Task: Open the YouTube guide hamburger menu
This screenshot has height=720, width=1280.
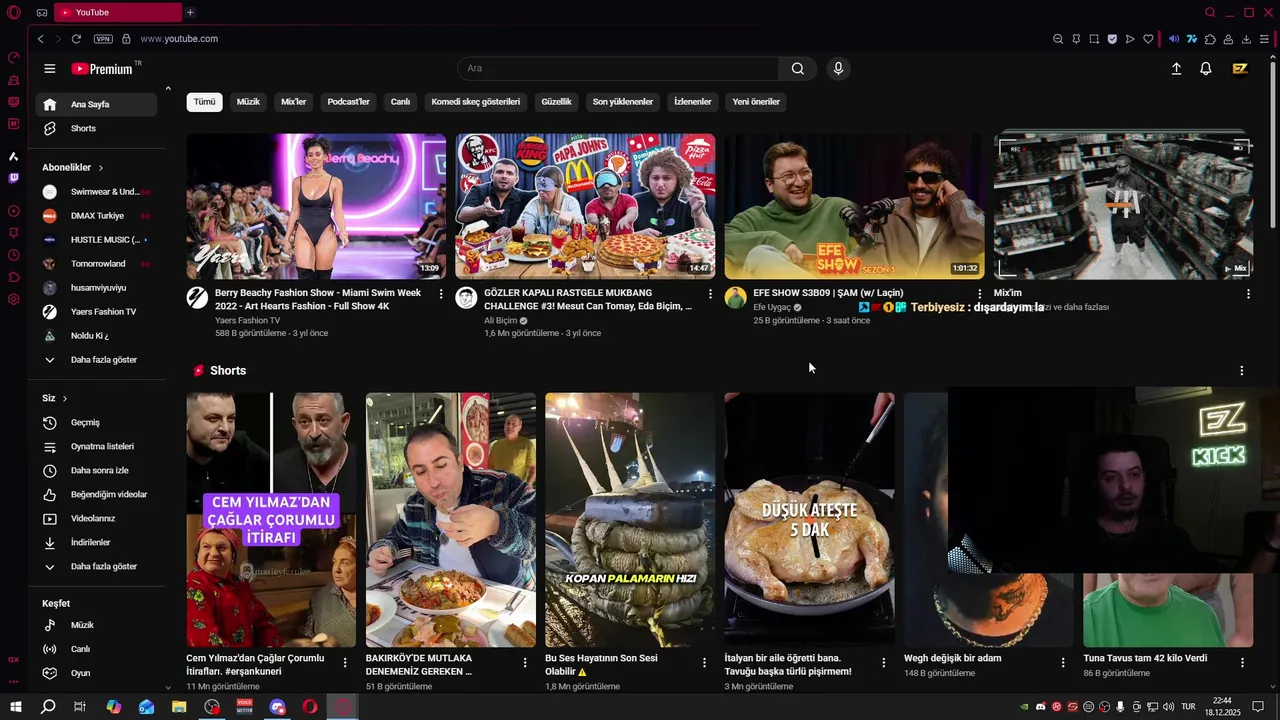Action: click(50, 69)
